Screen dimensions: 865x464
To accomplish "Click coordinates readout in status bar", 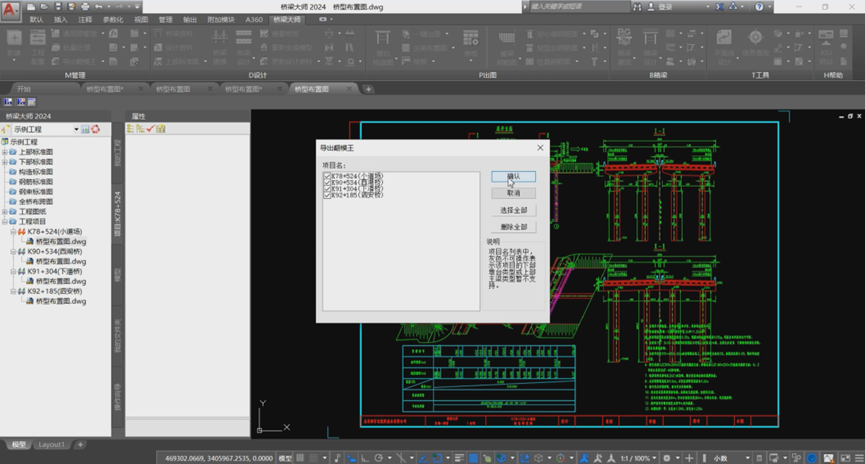I will [x=218, y=458].
